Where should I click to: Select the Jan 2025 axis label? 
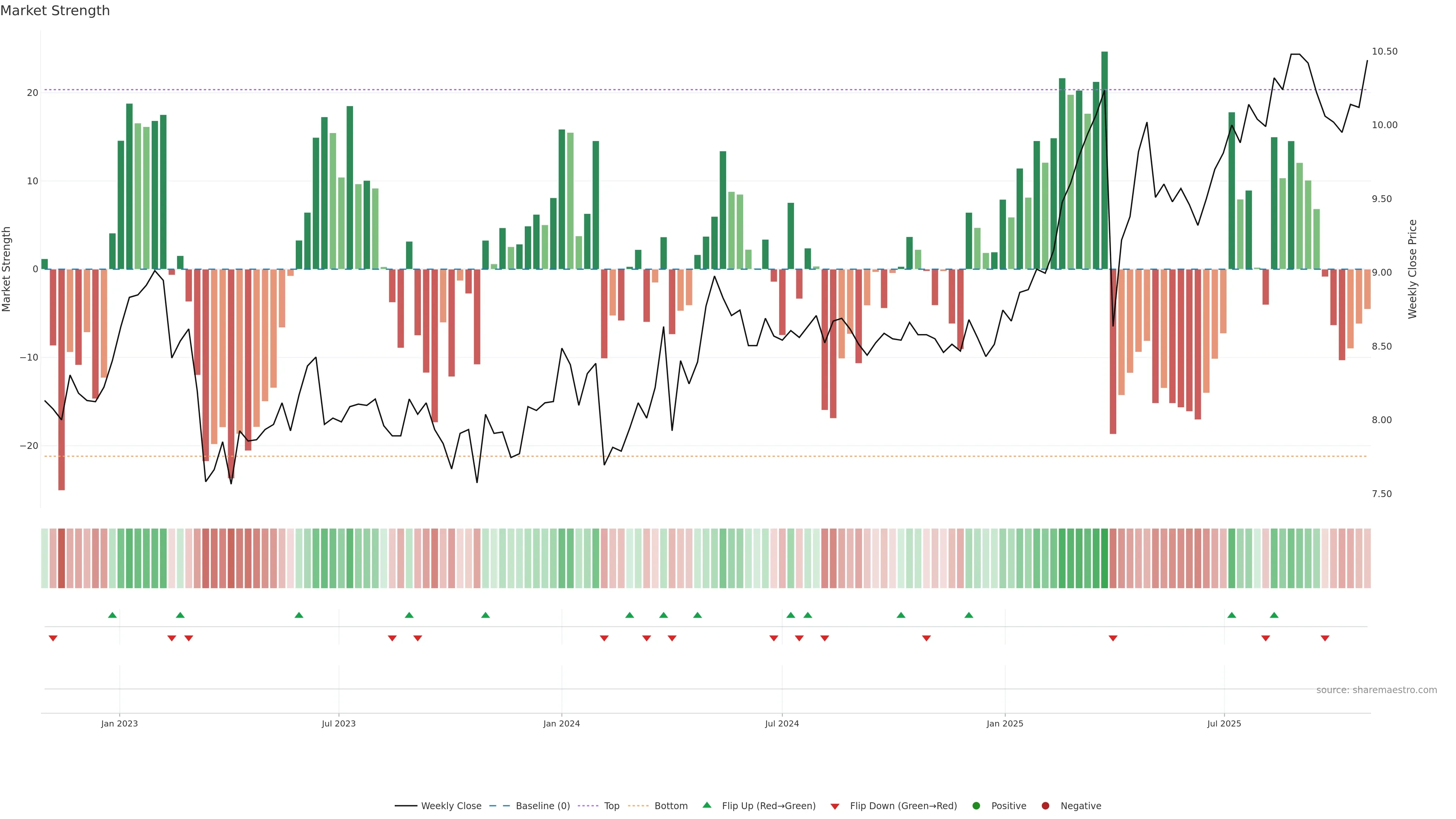pyautogui.click(x=1005, y=723)
